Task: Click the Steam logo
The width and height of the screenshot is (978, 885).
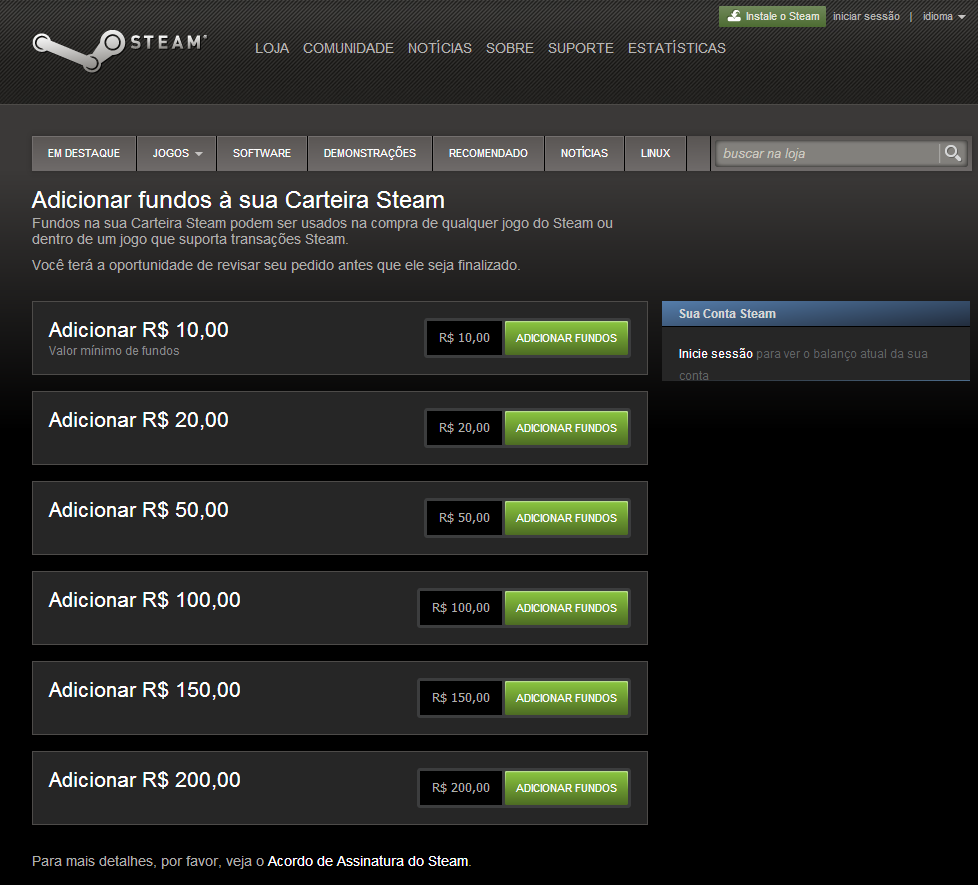Action: pyautogui.click(x=119, y=50)
